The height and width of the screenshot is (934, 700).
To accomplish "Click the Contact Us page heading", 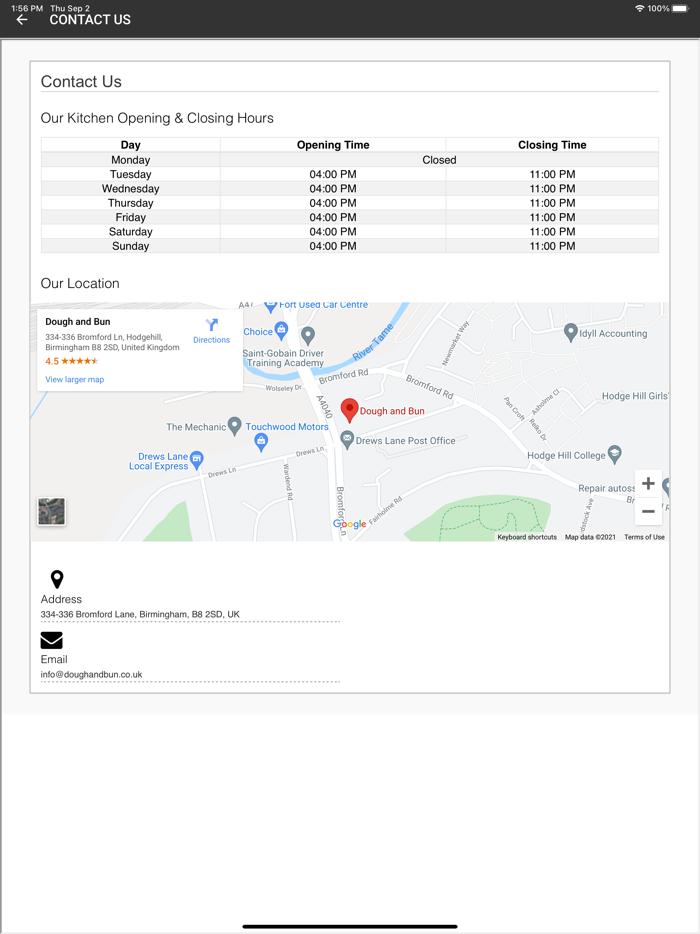I will 81,82.
